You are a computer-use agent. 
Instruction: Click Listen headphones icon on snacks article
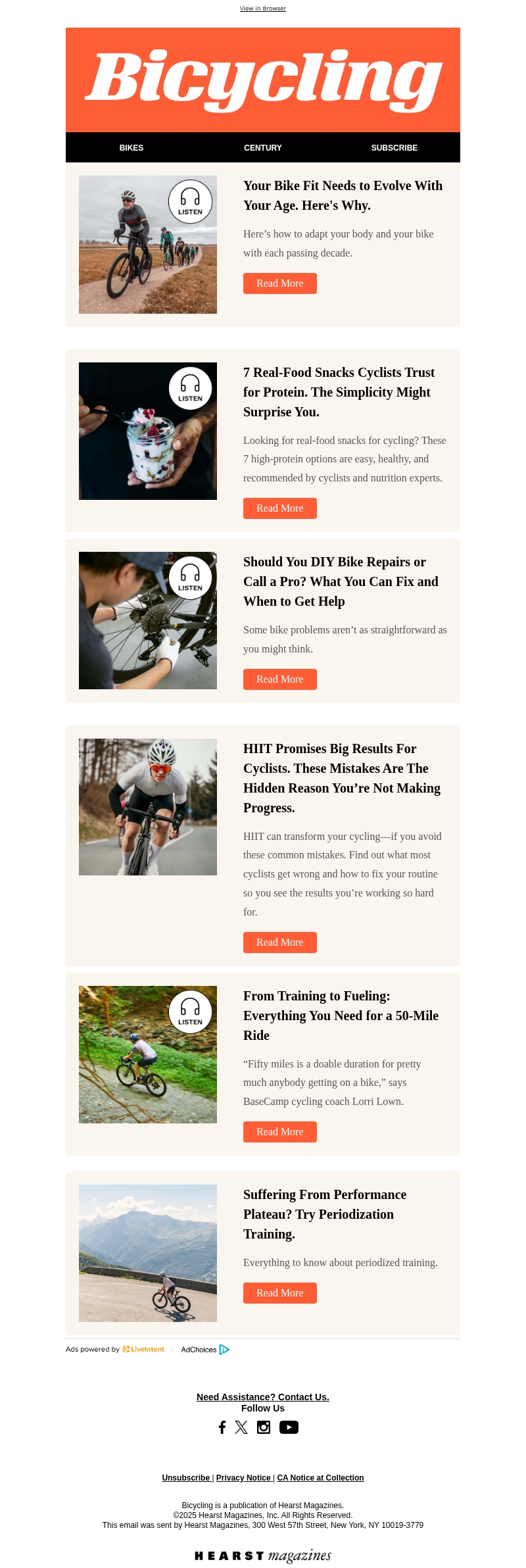point(190,388)
